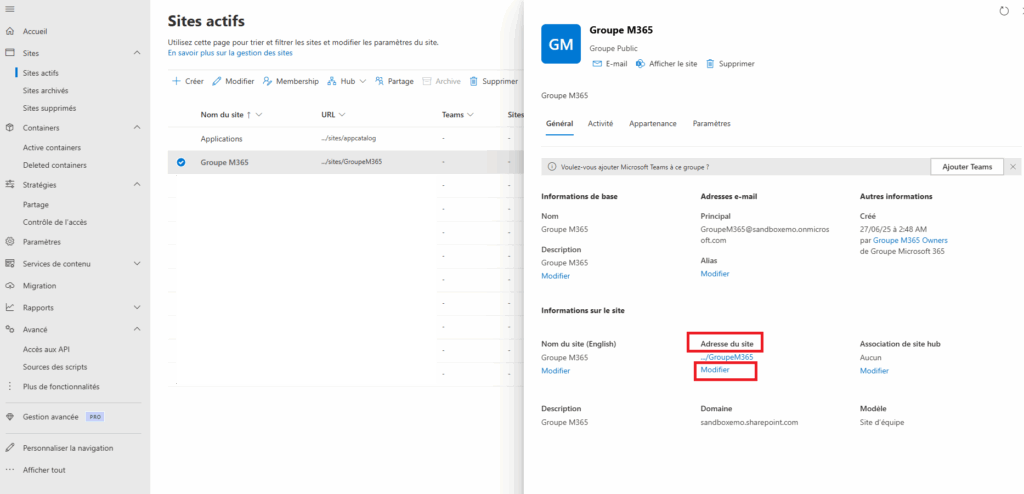The height and width of the screenshot is (494, 1024).
Task: Click the info icon in Teams banner
Action: point(552,167)
